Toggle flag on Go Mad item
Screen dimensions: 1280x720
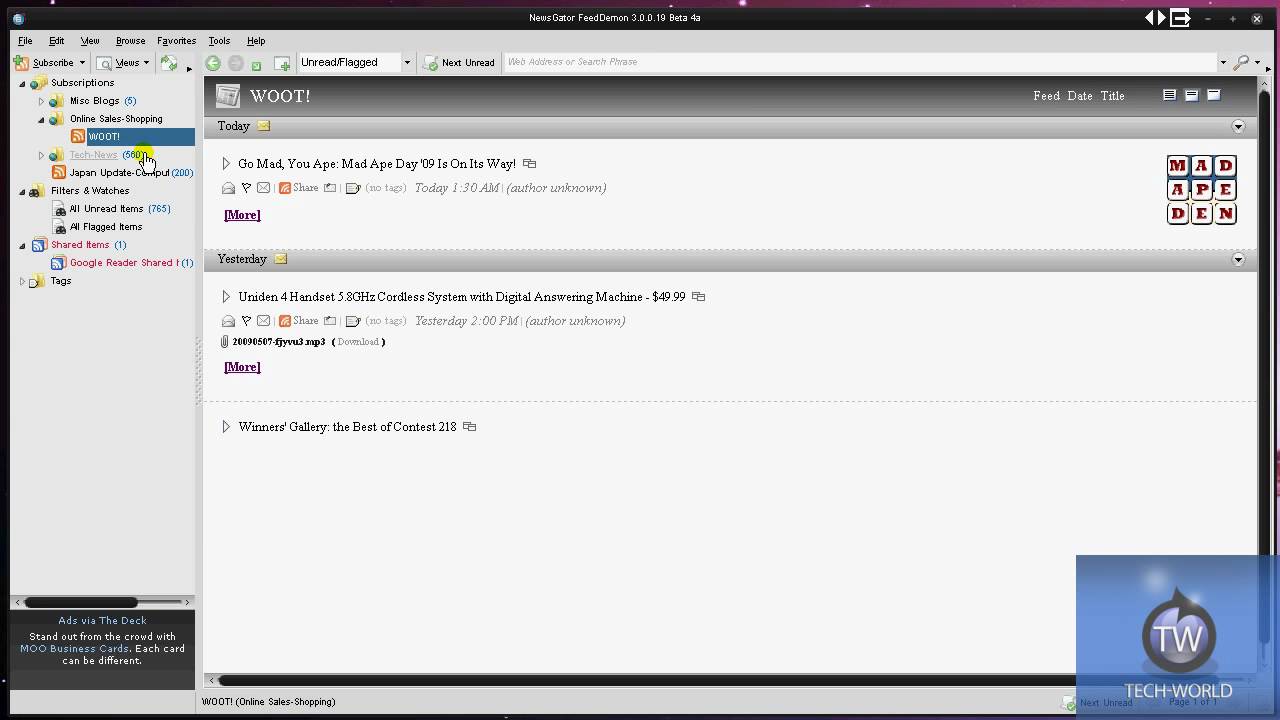[x=246, y=188]
